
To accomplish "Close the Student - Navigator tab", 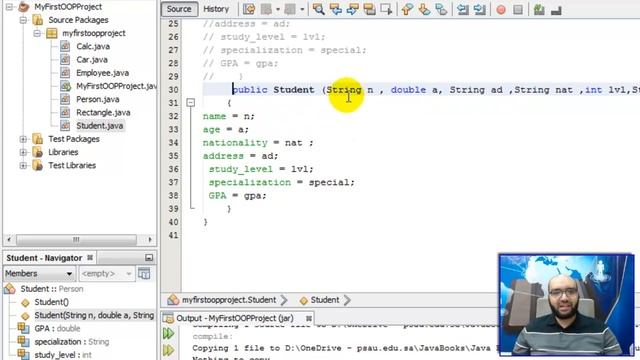I will [90, 258].
